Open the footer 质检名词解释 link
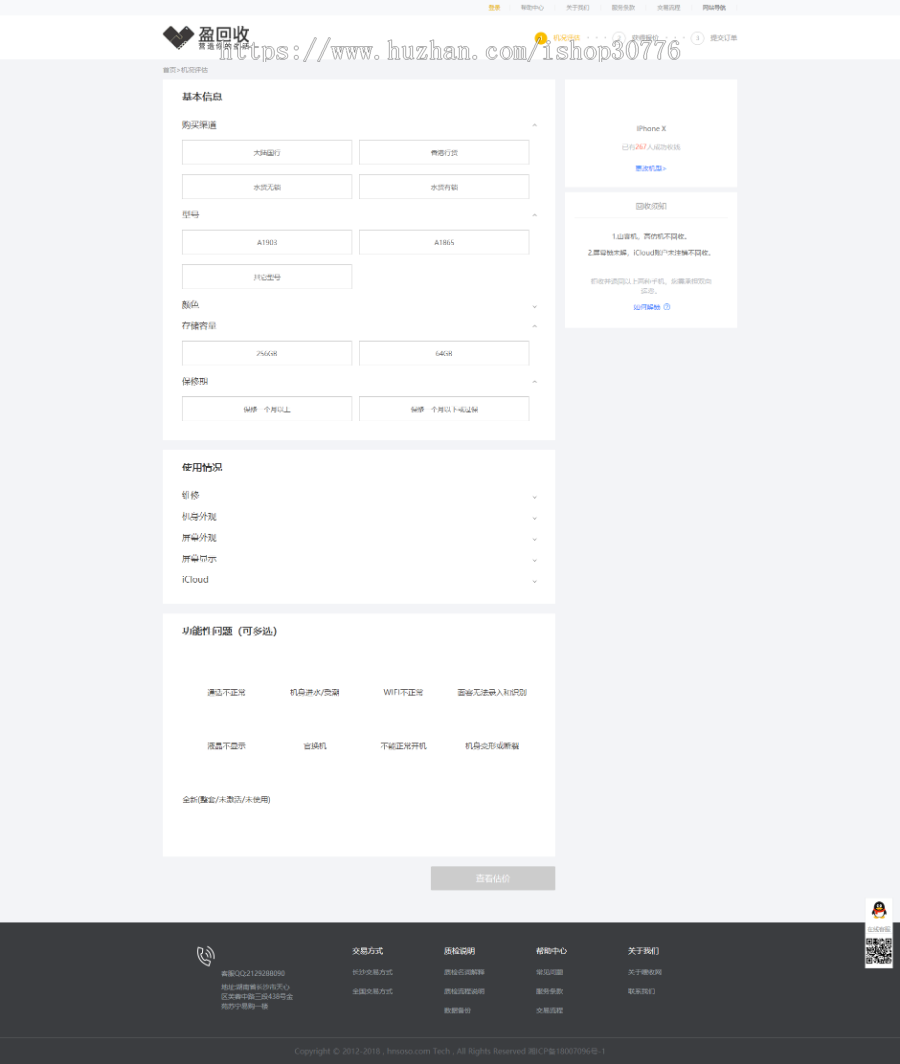 [464, 972]
